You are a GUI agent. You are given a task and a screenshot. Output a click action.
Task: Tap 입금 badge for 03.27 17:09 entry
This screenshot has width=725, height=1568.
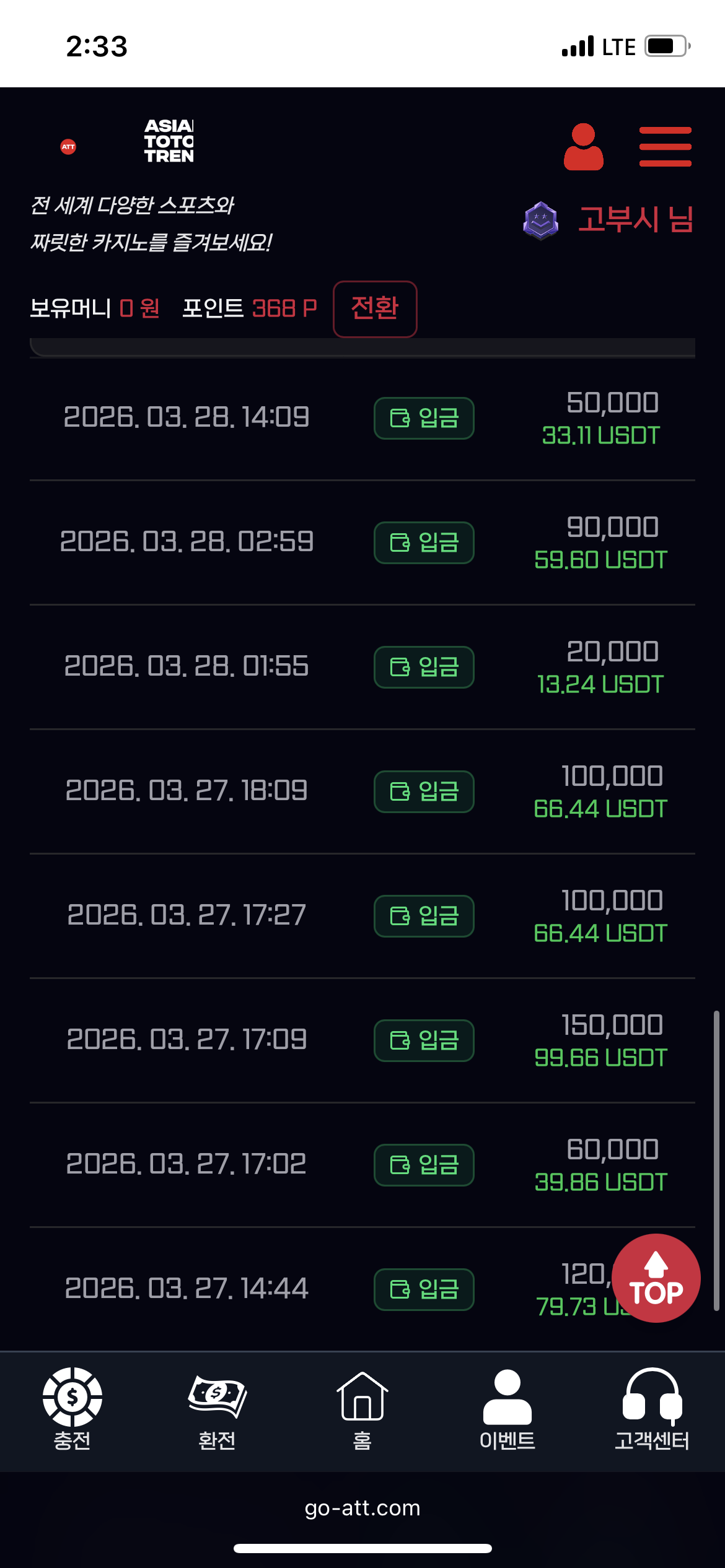pos(424,1040)
